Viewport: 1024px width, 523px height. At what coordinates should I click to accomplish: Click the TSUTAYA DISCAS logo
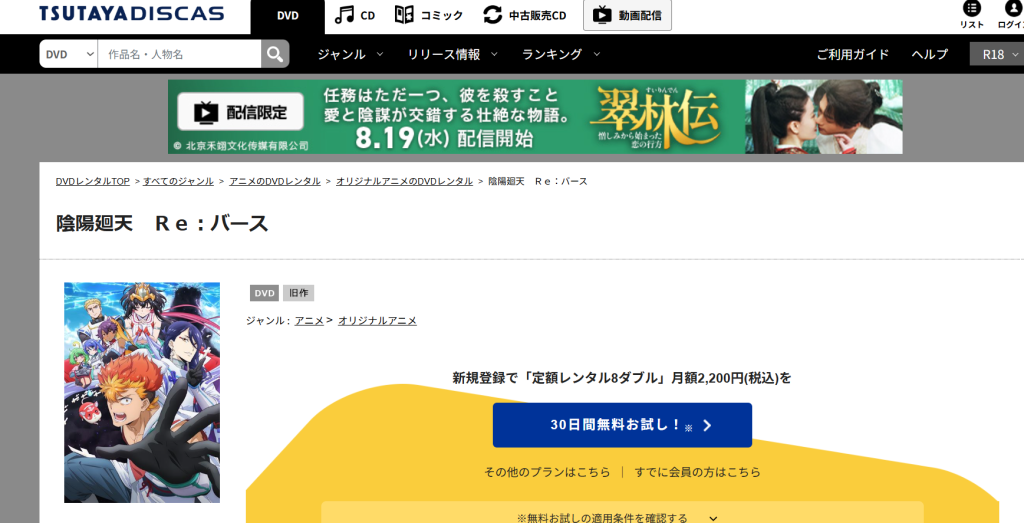(131, 14)
